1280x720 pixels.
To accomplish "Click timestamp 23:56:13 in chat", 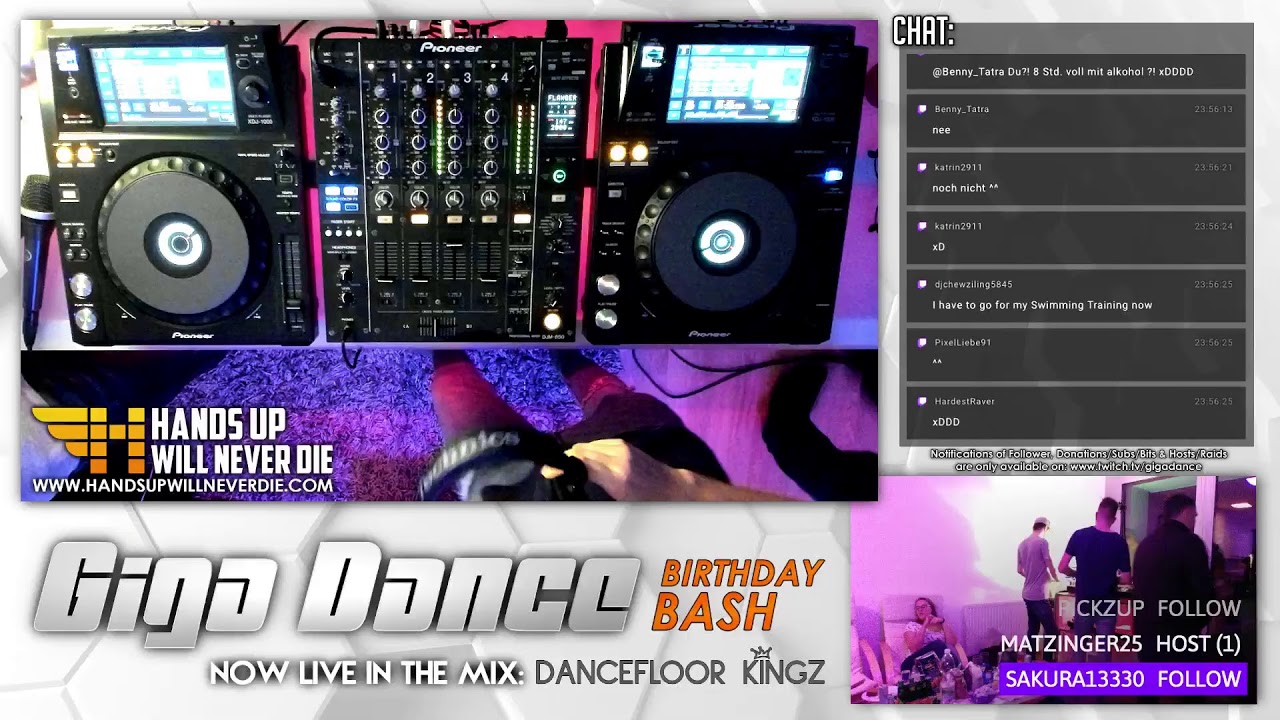I will pyautogui.click(x=1213, y=109).
